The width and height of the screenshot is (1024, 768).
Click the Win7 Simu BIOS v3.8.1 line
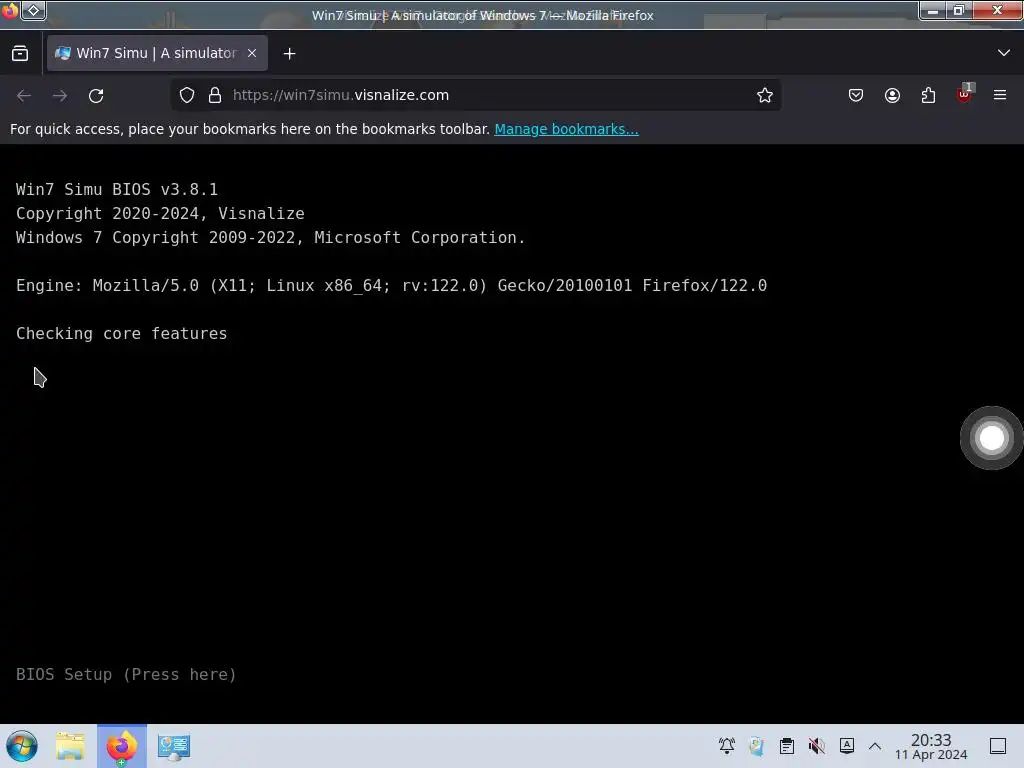click(x=117, y=189)
